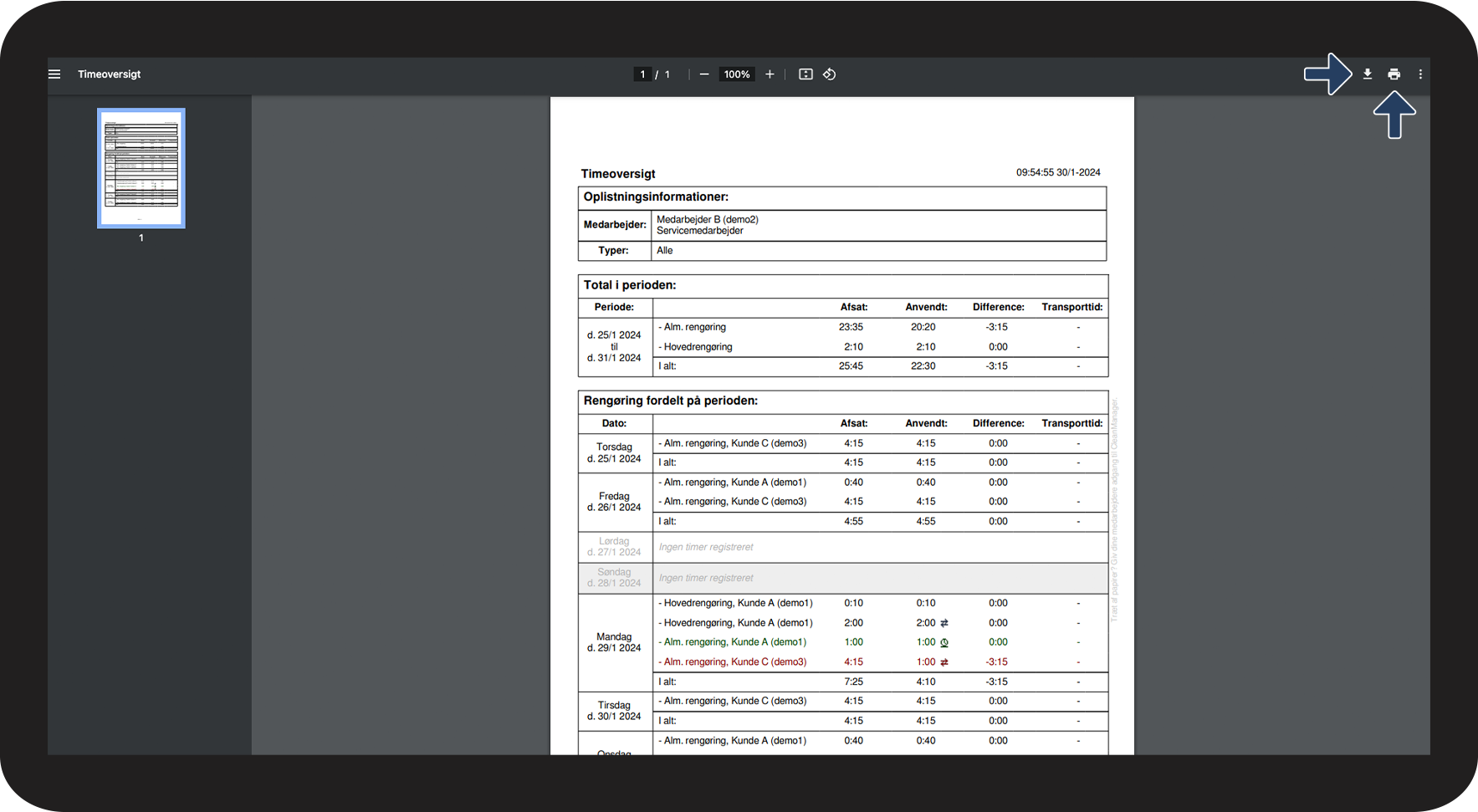Image resolution: width=1478 pixels, height=812 pixels.
Task: Click the swap icon in the black Hovedrengøring 2:00 row
Action: tap(944, 623)
